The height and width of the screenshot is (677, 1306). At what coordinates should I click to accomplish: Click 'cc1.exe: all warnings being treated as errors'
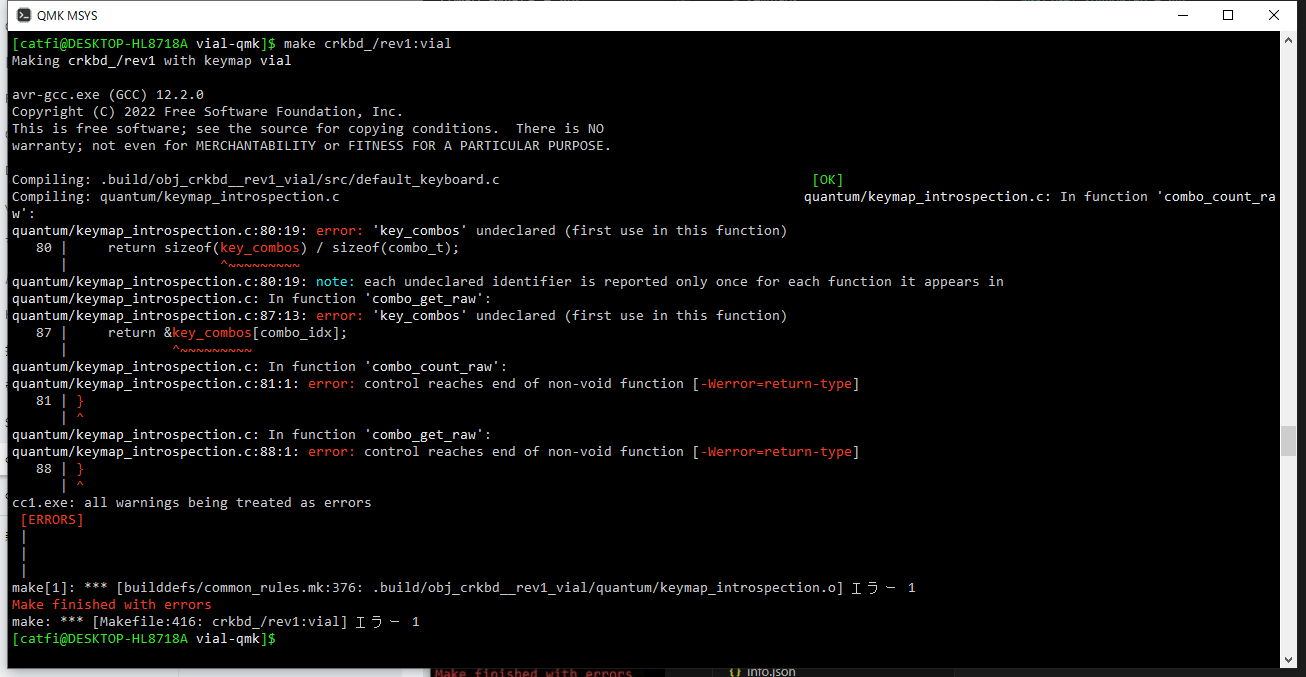coord(192,503)
